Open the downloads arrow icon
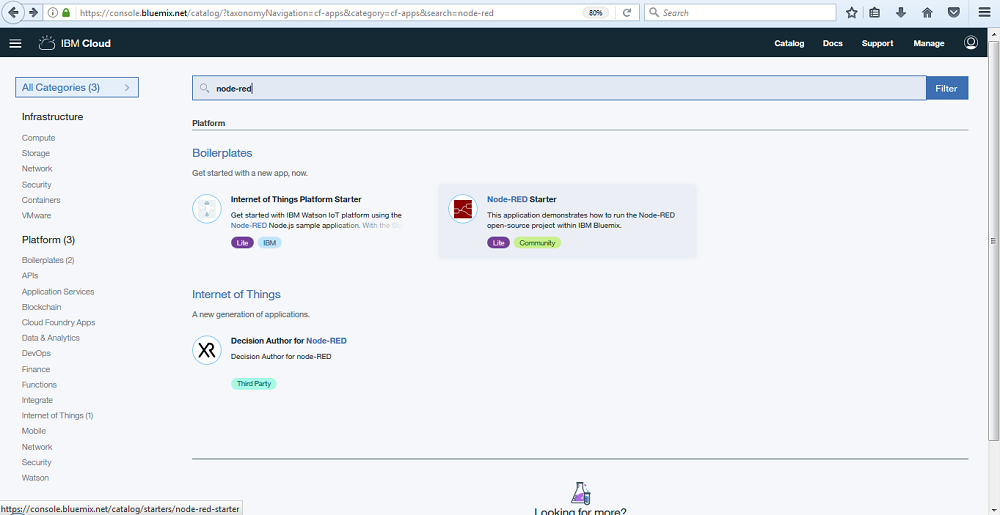This screenshot has height=515, width=1000. point(901,12)
